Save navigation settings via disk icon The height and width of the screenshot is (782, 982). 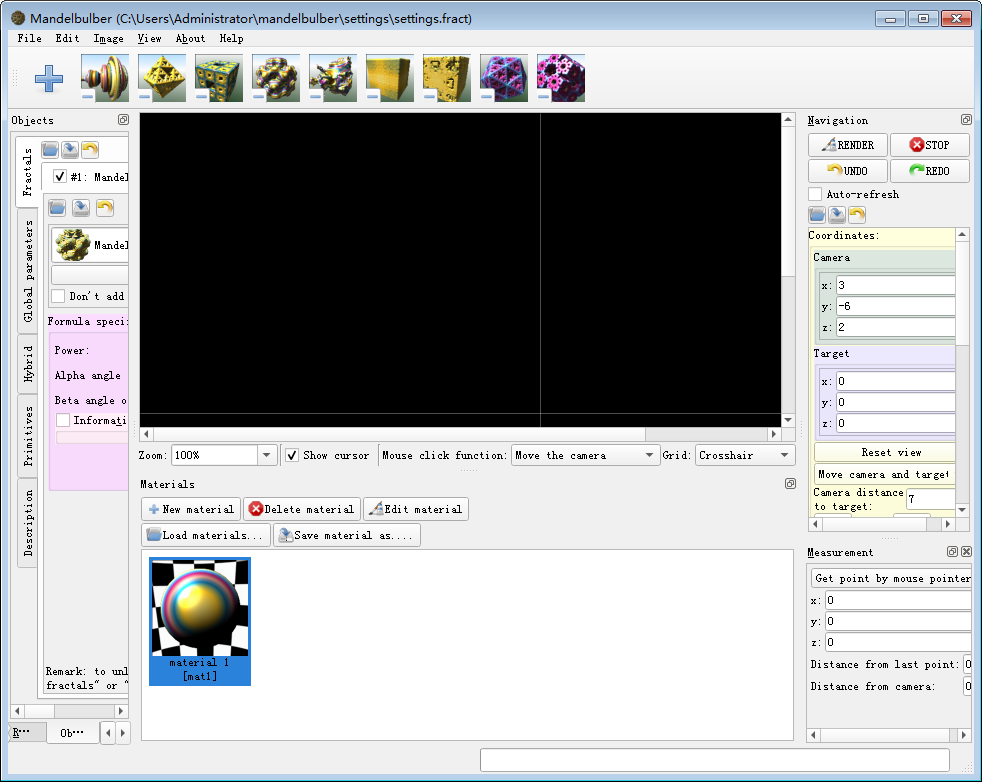(837, 215)
